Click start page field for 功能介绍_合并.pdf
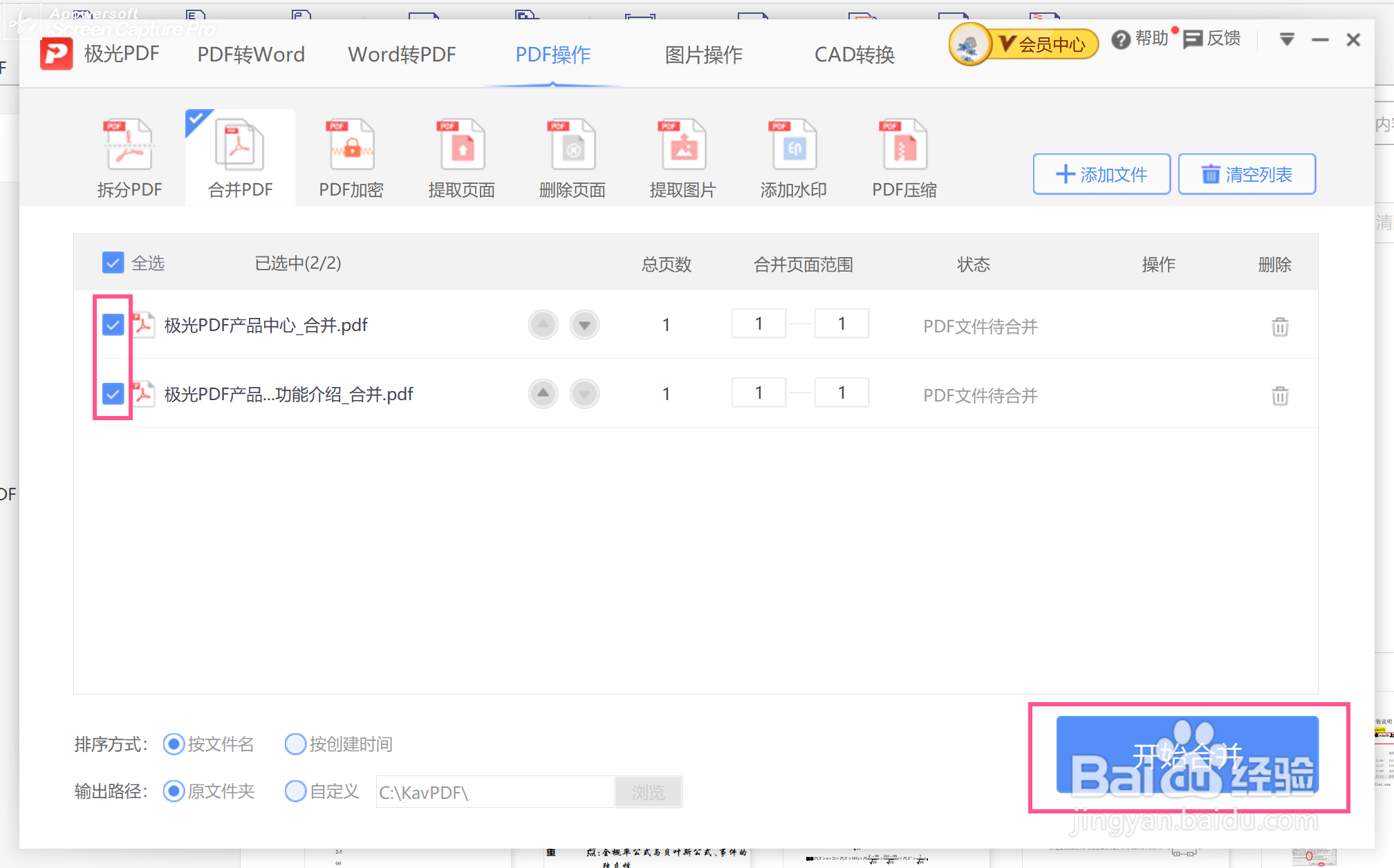This screenshot has width=1394, height=868. (x=759, y=393)
